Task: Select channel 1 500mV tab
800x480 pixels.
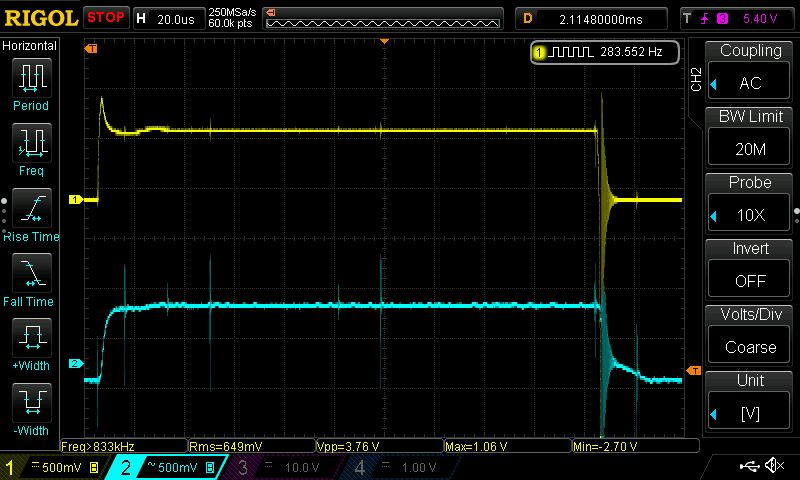Action: pos(54,467)
